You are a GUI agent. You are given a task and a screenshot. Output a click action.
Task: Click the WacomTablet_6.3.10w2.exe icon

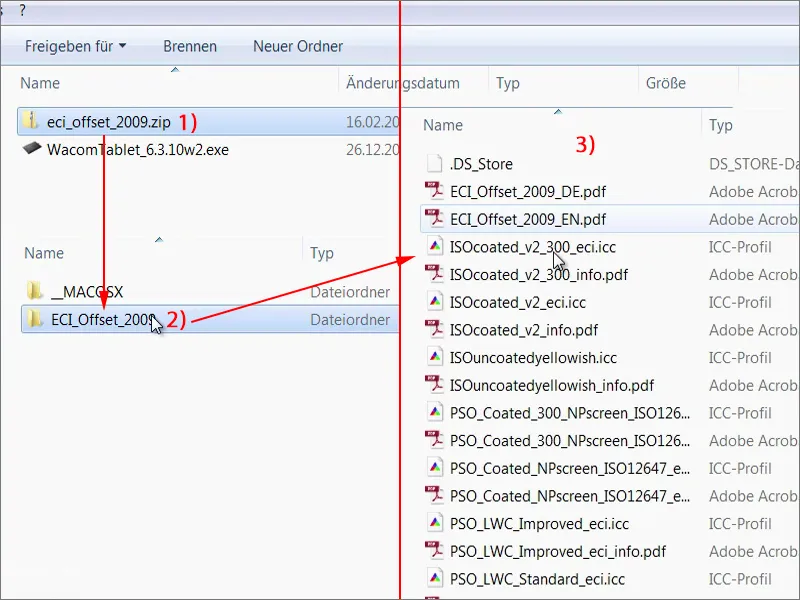(x=32, y=148)
